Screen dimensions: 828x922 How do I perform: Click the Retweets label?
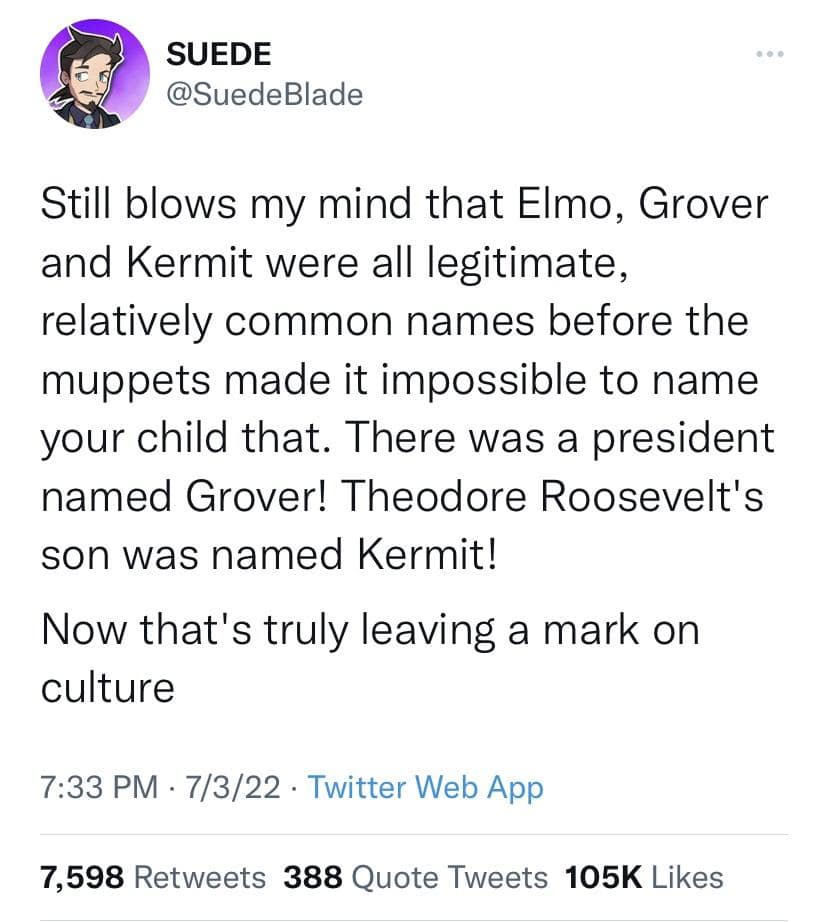click(200, 877)
